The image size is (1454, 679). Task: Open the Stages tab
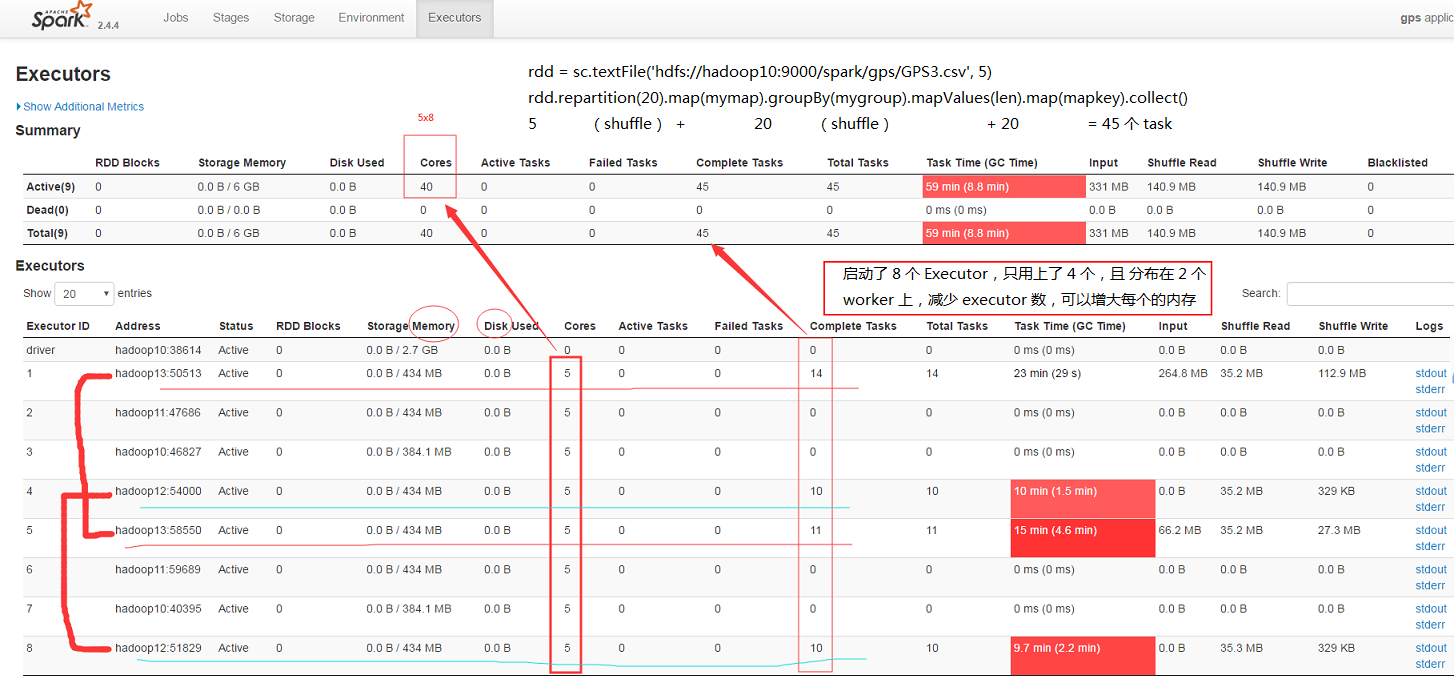231,18
